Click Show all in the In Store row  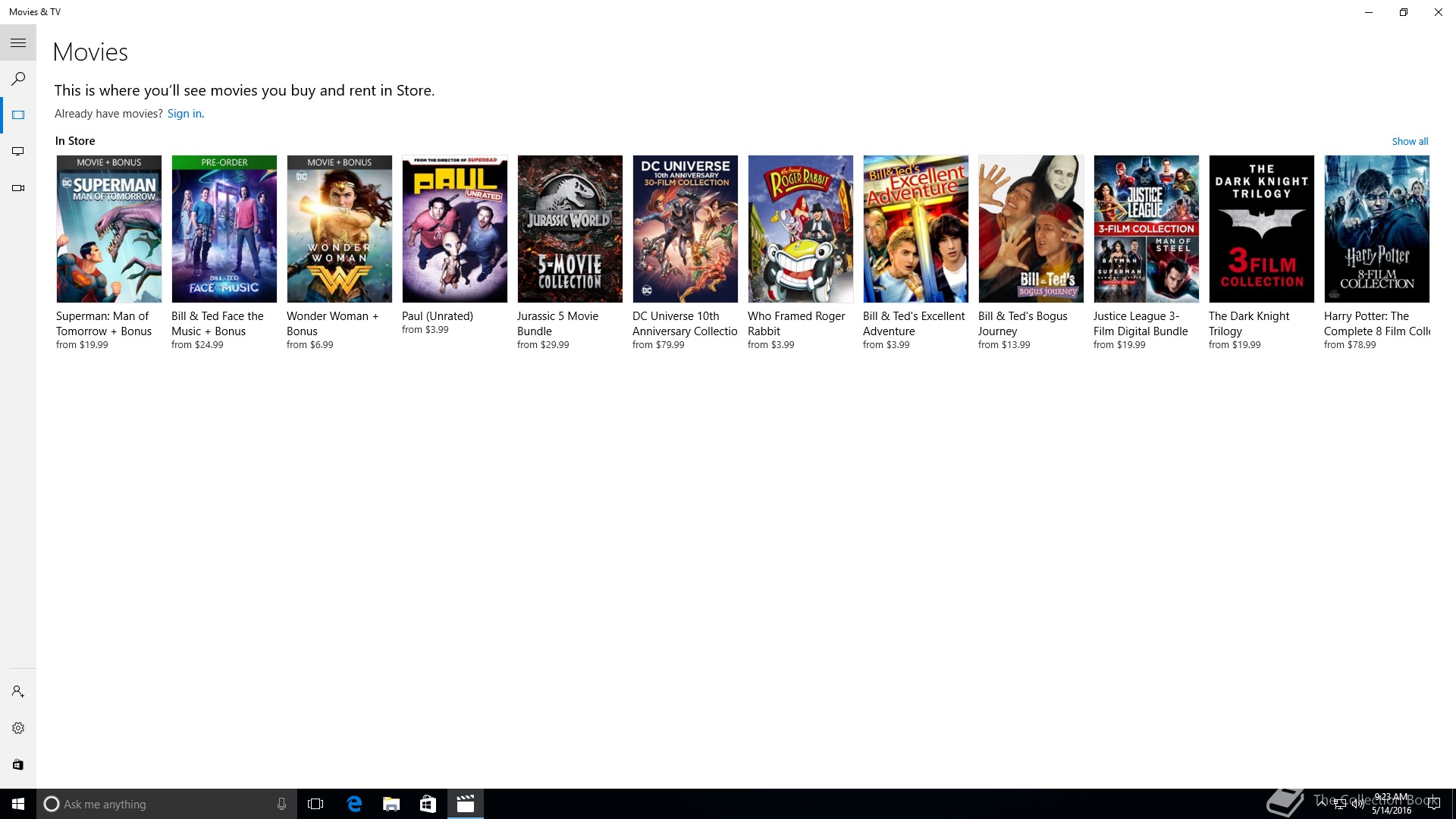1410,141
